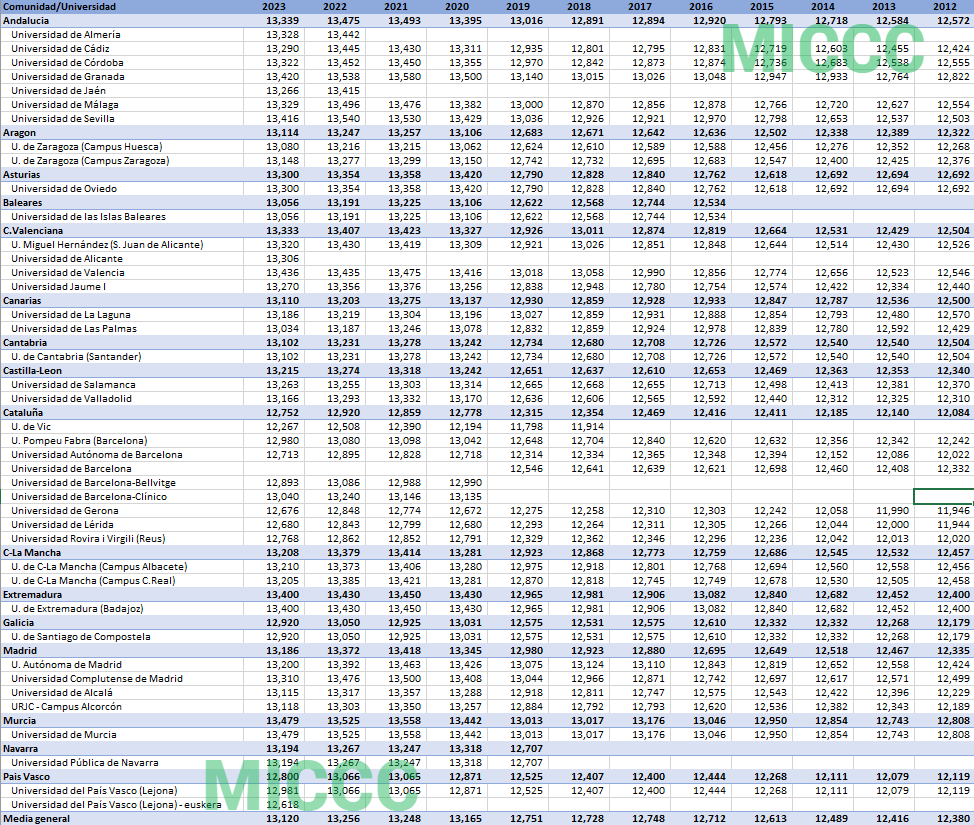This screenshot has width=974, height=825.
Task: Click U. Pompeu Fabra (Barcelona) row label
Action: 79,440
